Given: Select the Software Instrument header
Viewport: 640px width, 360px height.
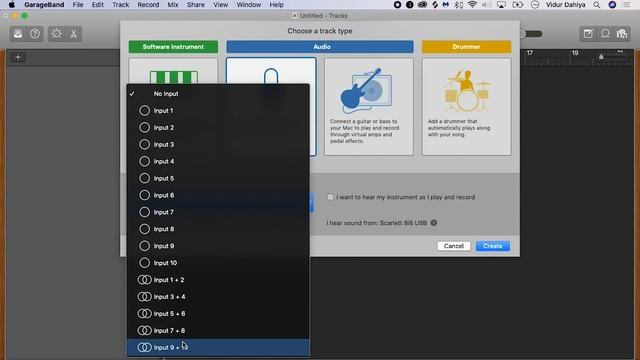Looking at the screenshot, I should [x=173, y=47].
